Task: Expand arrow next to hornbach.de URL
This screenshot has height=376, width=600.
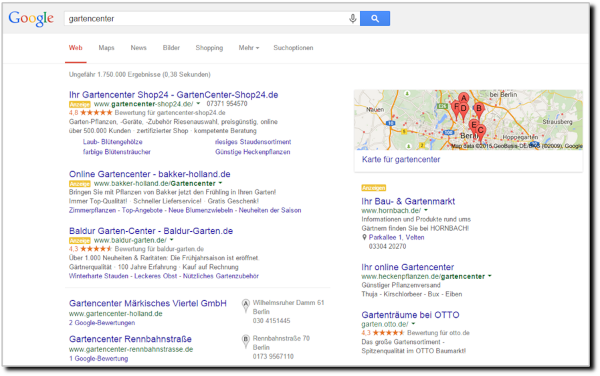Action: point(426,210)
